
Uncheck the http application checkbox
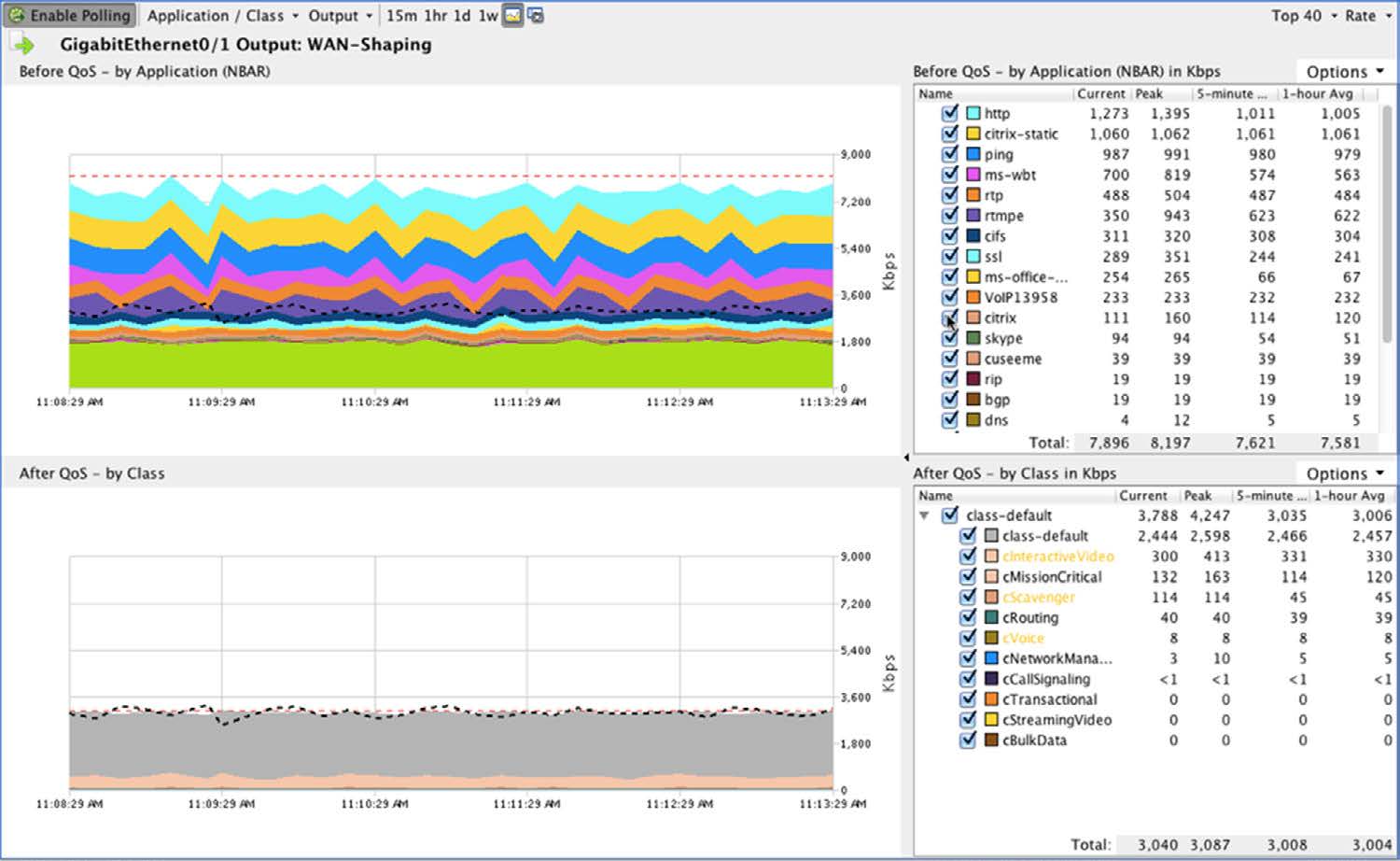pyautogui.click(x=950, y=113)
